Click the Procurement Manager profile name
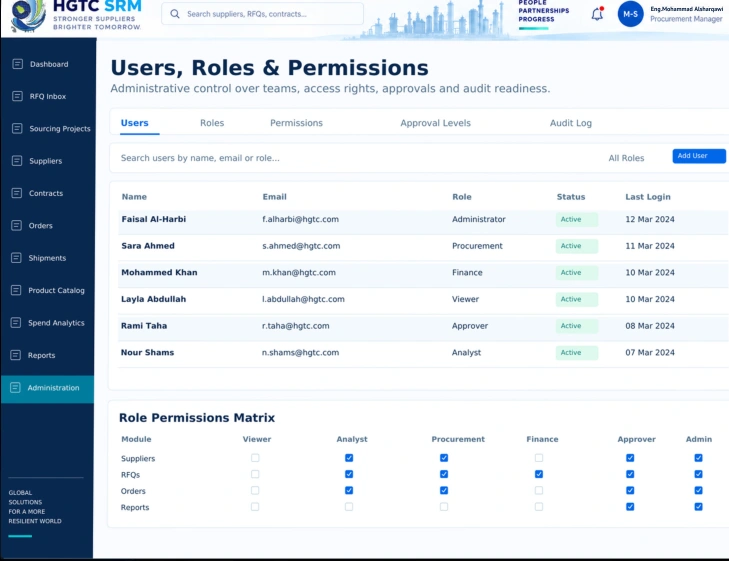This screenshot has width=729, height=561. coord(686,19)
